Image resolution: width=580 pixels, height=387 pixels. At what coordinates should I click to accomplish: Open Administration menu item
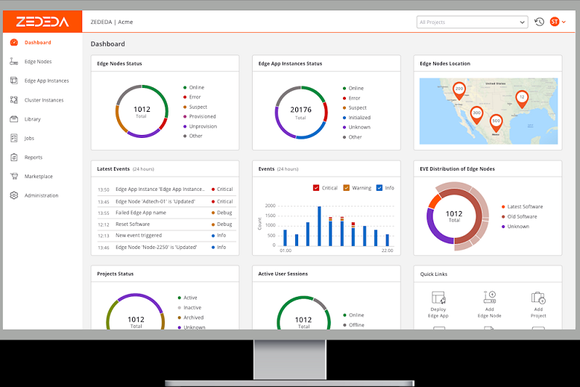click(41, 195)
